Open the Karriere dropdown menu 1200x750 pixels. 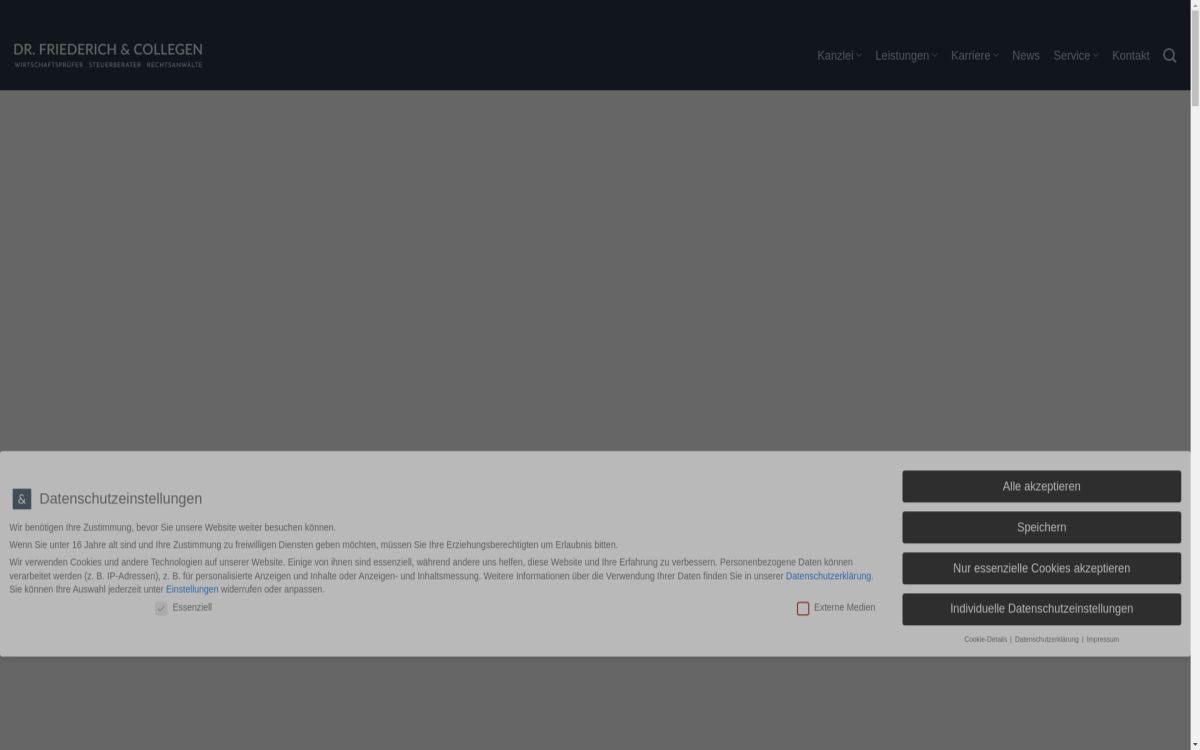tap(974, 56)
